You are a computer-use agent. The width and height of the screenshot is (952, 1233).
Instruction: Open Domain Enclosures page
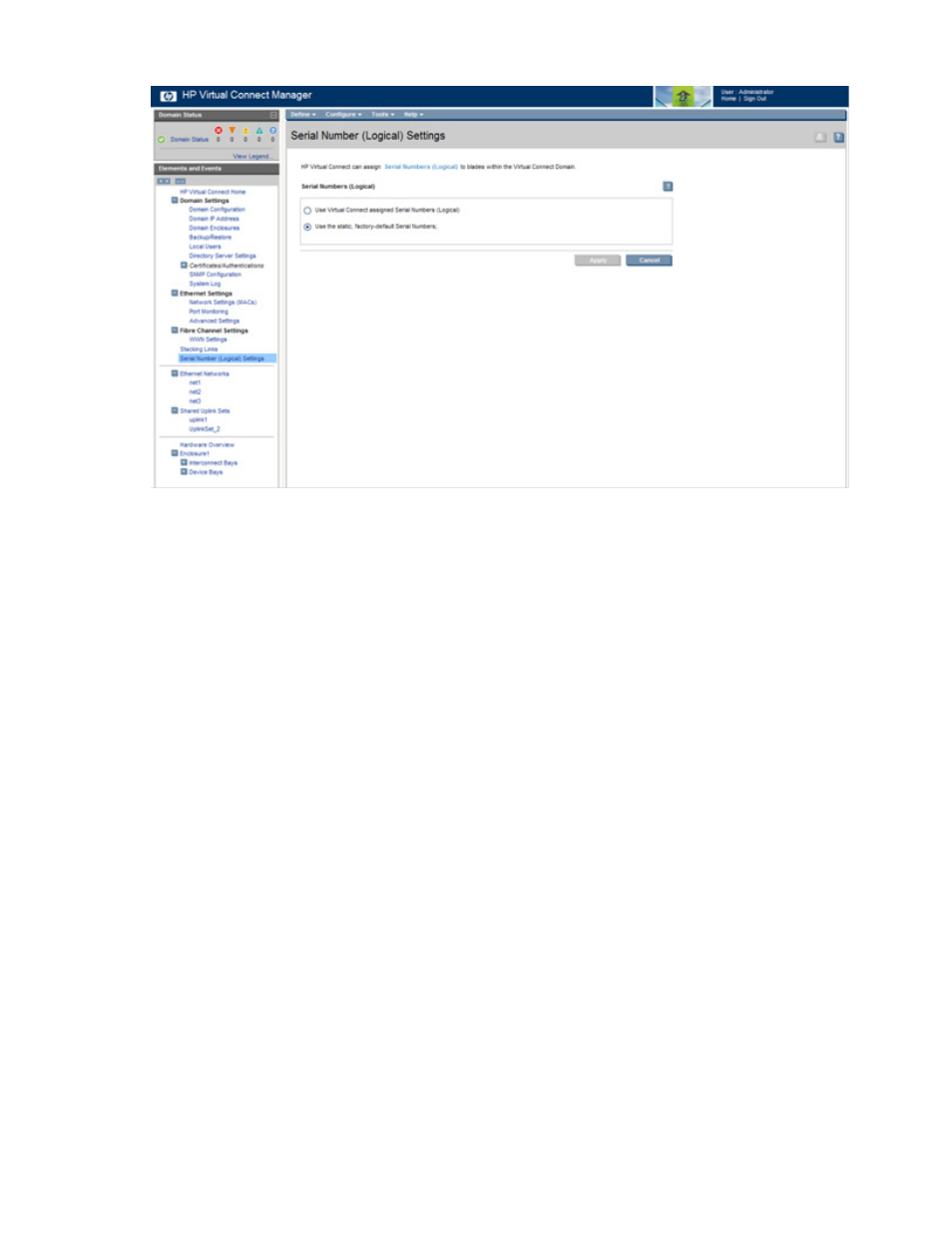(x=215, y=229)
